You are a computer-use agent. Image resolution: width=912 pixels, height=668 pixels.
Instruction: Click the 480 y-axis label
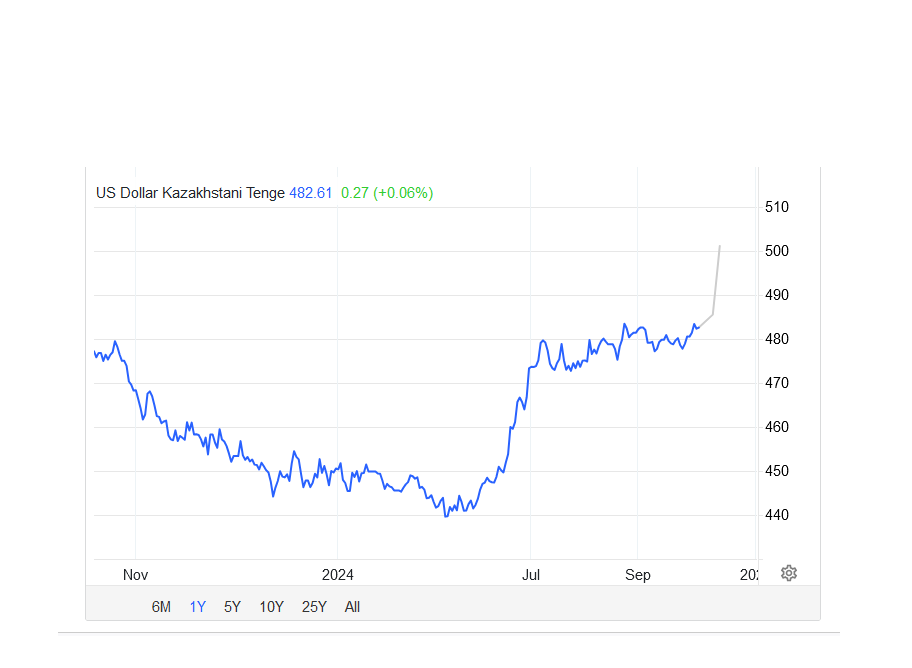(776, 339)
